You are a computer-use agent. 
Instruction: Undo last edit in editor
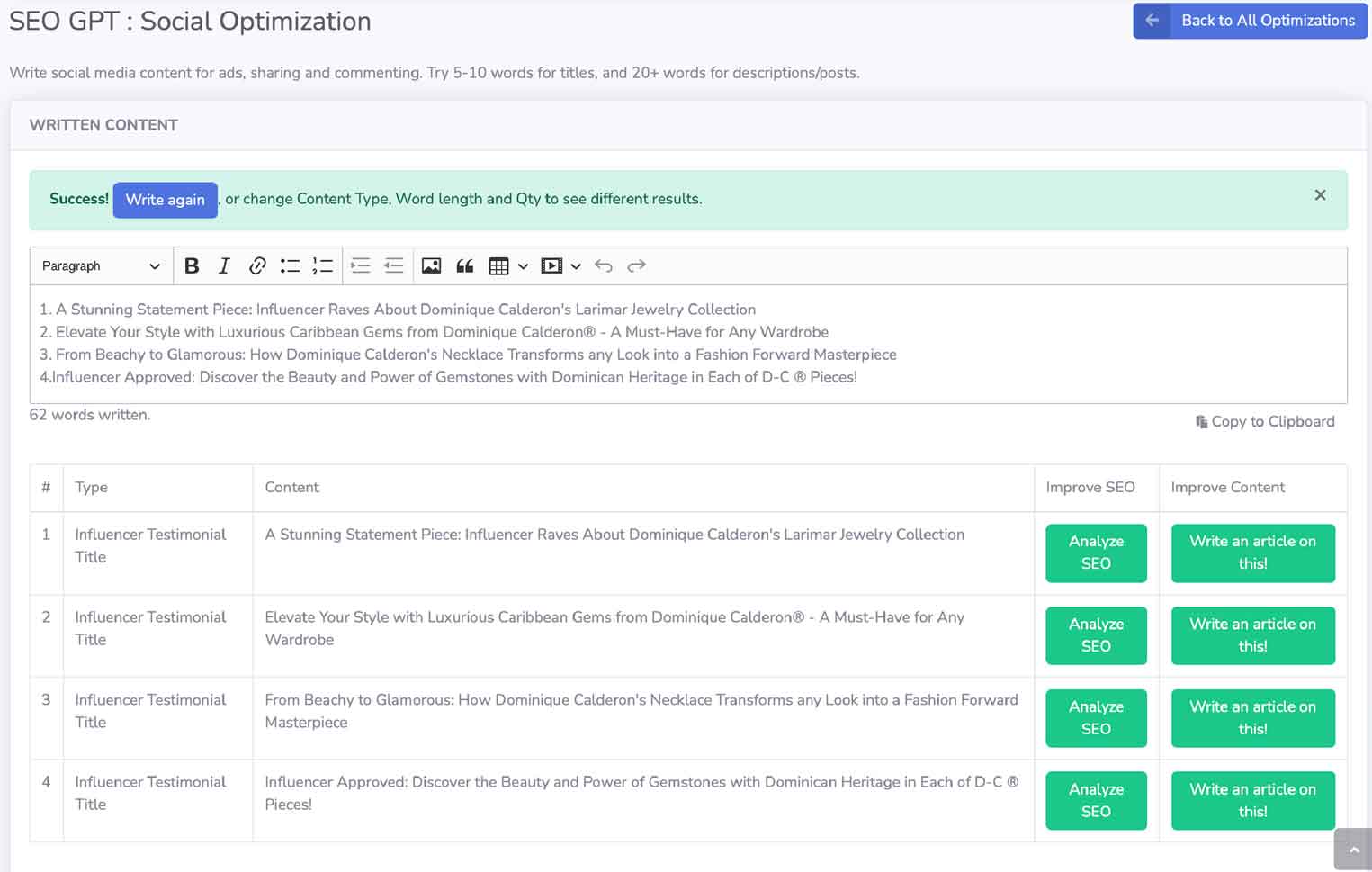604,265
